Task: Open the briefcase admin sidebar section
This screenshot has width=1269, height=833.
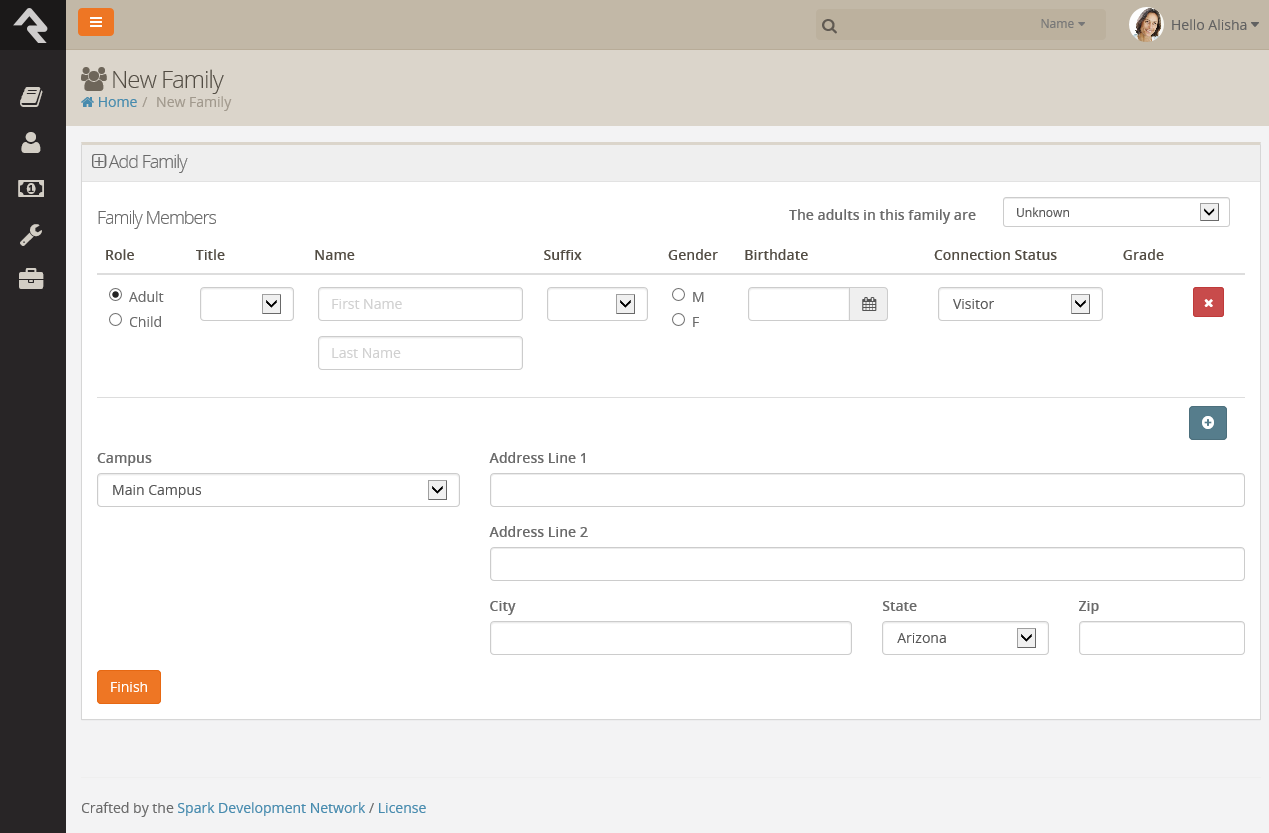Action: coord(31,280)
